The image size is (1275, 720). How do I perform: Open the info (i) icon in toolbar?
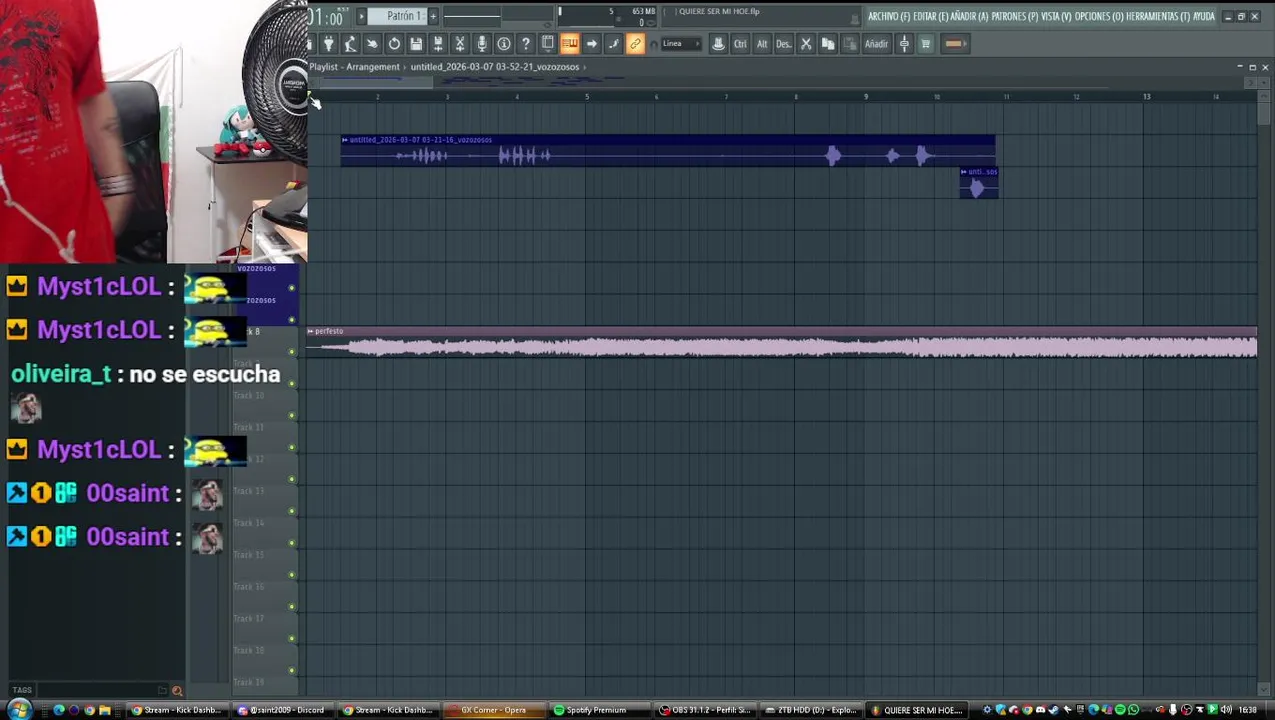(x=504, y=44)
